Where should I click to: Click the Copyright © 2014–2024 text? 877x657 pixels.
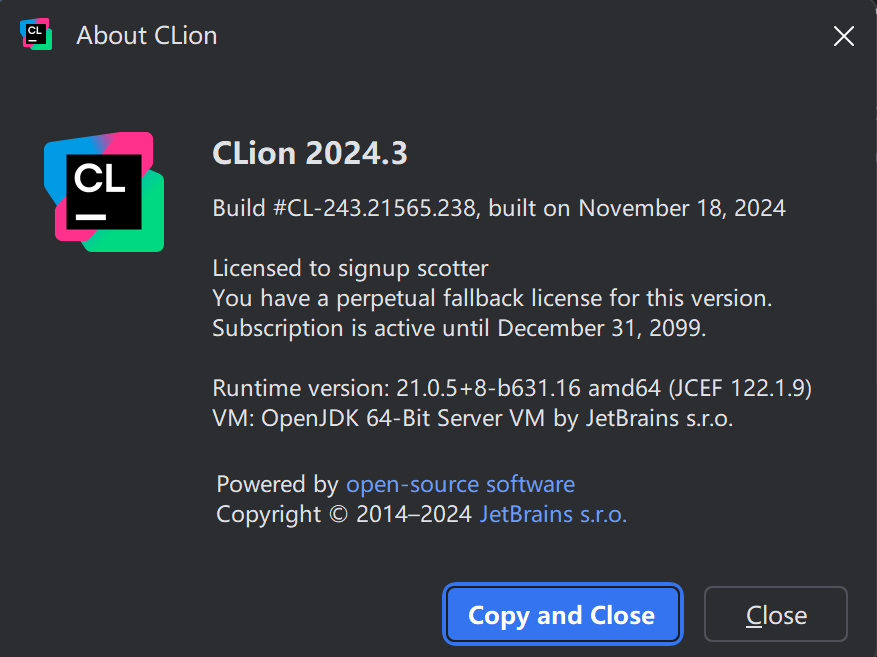pos(344,515)
